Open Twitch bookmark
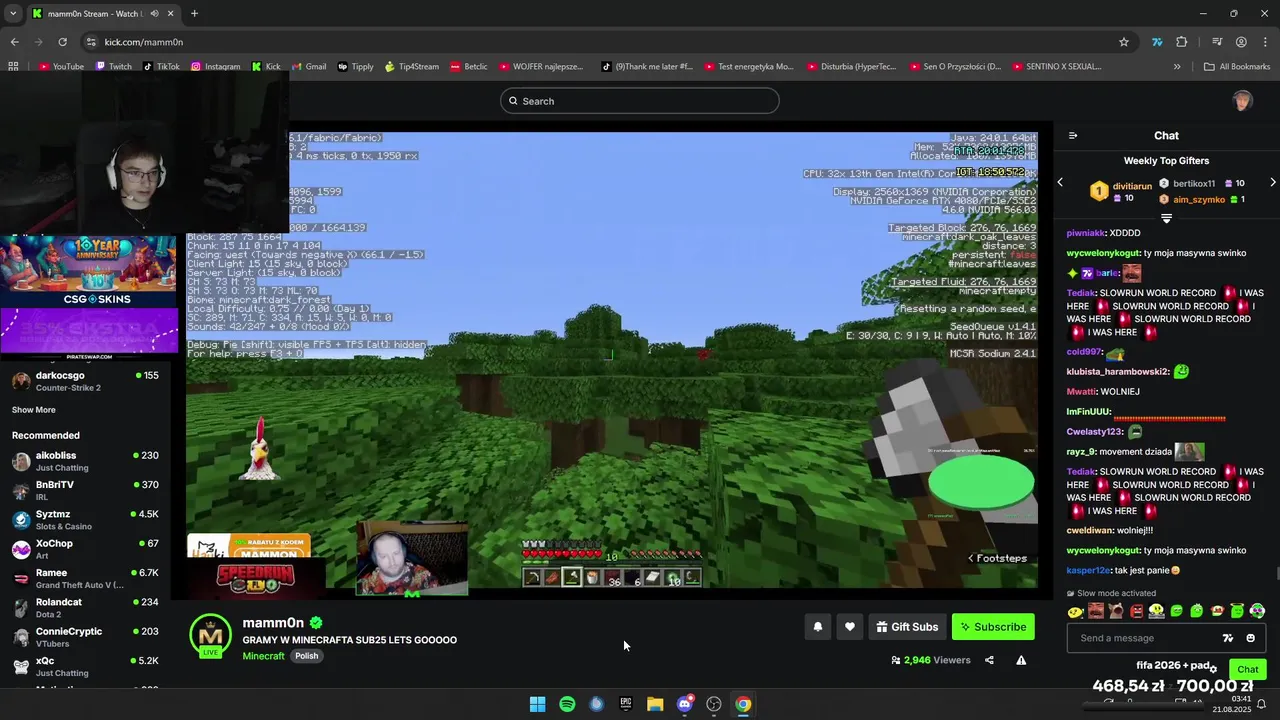Viewport: 1280px width, 720px height. (x=113, y=66)
